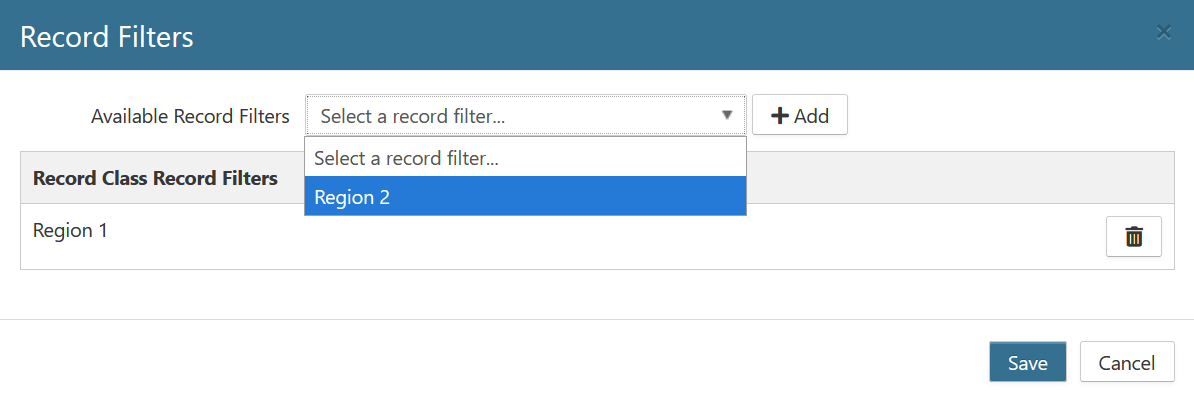1194x399 pixels.
Task: Click the dropdown arrow of Available Record Filters
Action: pos(727,116)
